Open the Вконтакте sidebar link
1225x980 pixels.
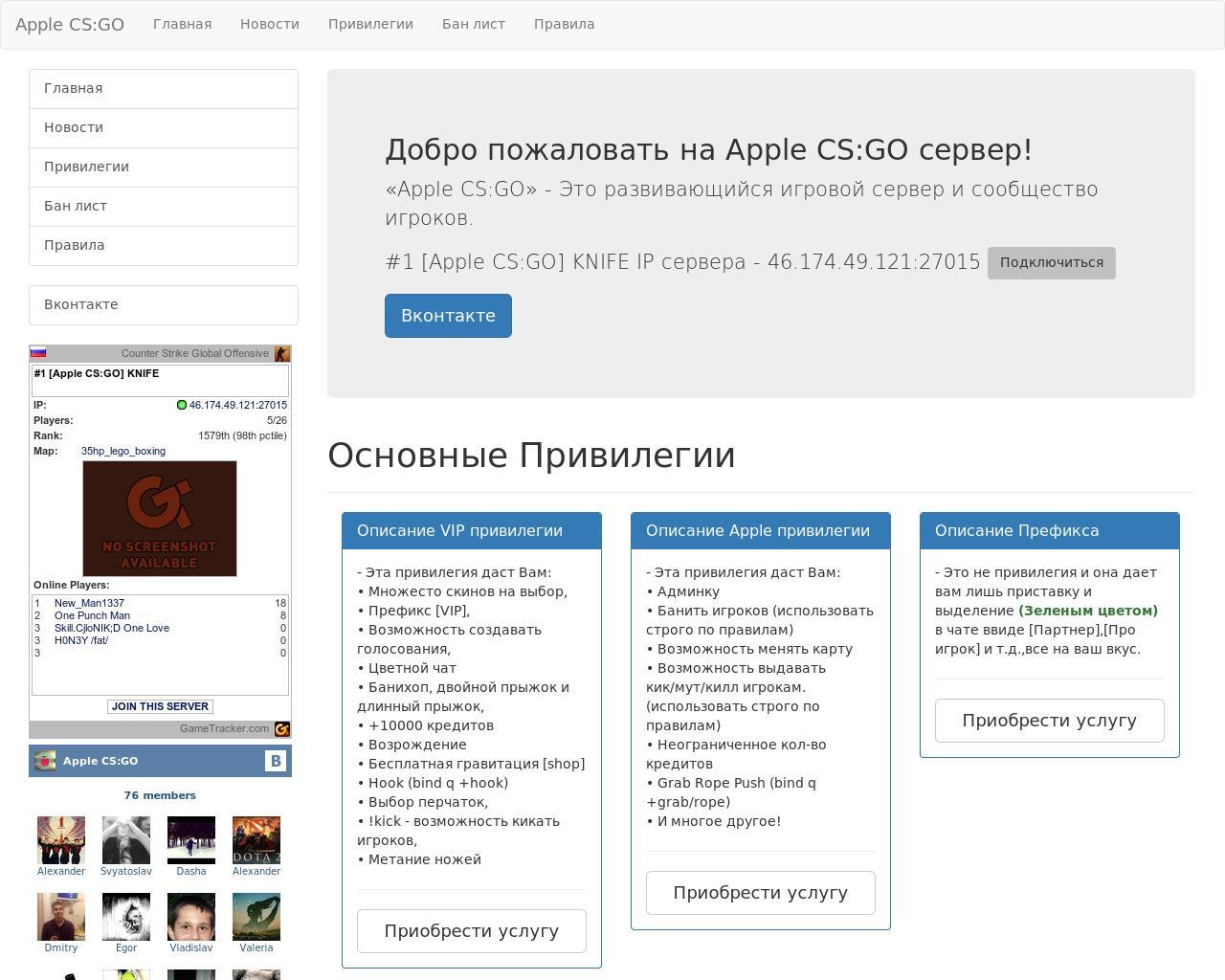pos(164,304)
